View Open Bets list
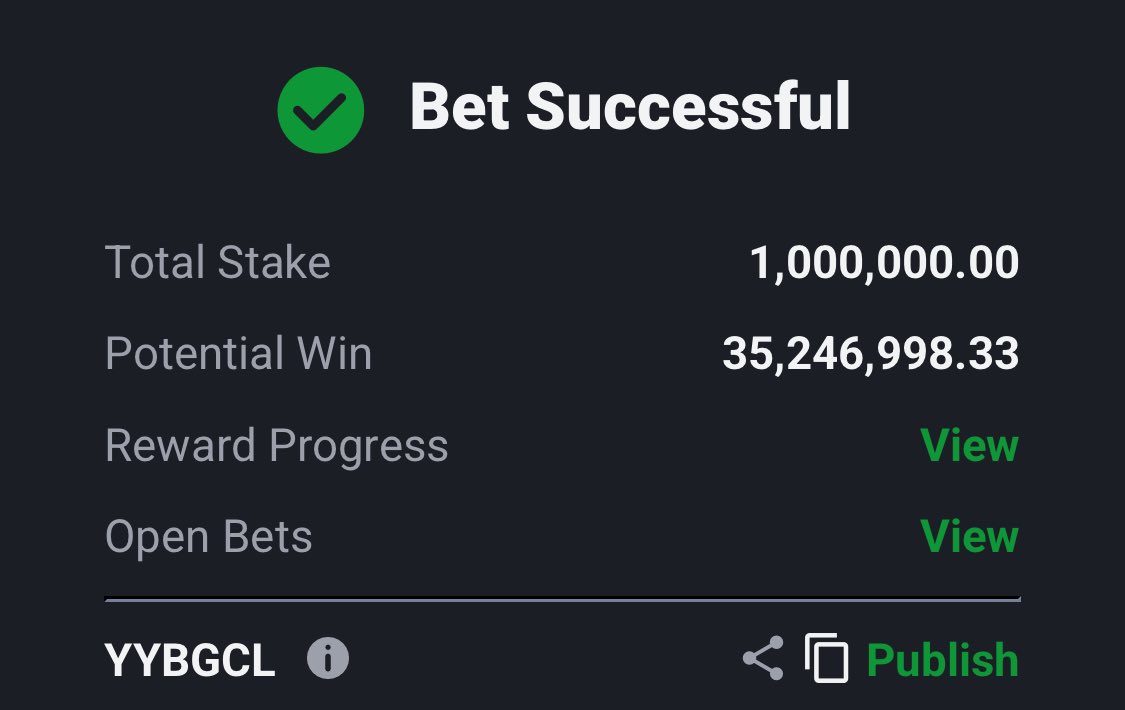Viewport: 1125px width, 710px height. tap(969, 536)
